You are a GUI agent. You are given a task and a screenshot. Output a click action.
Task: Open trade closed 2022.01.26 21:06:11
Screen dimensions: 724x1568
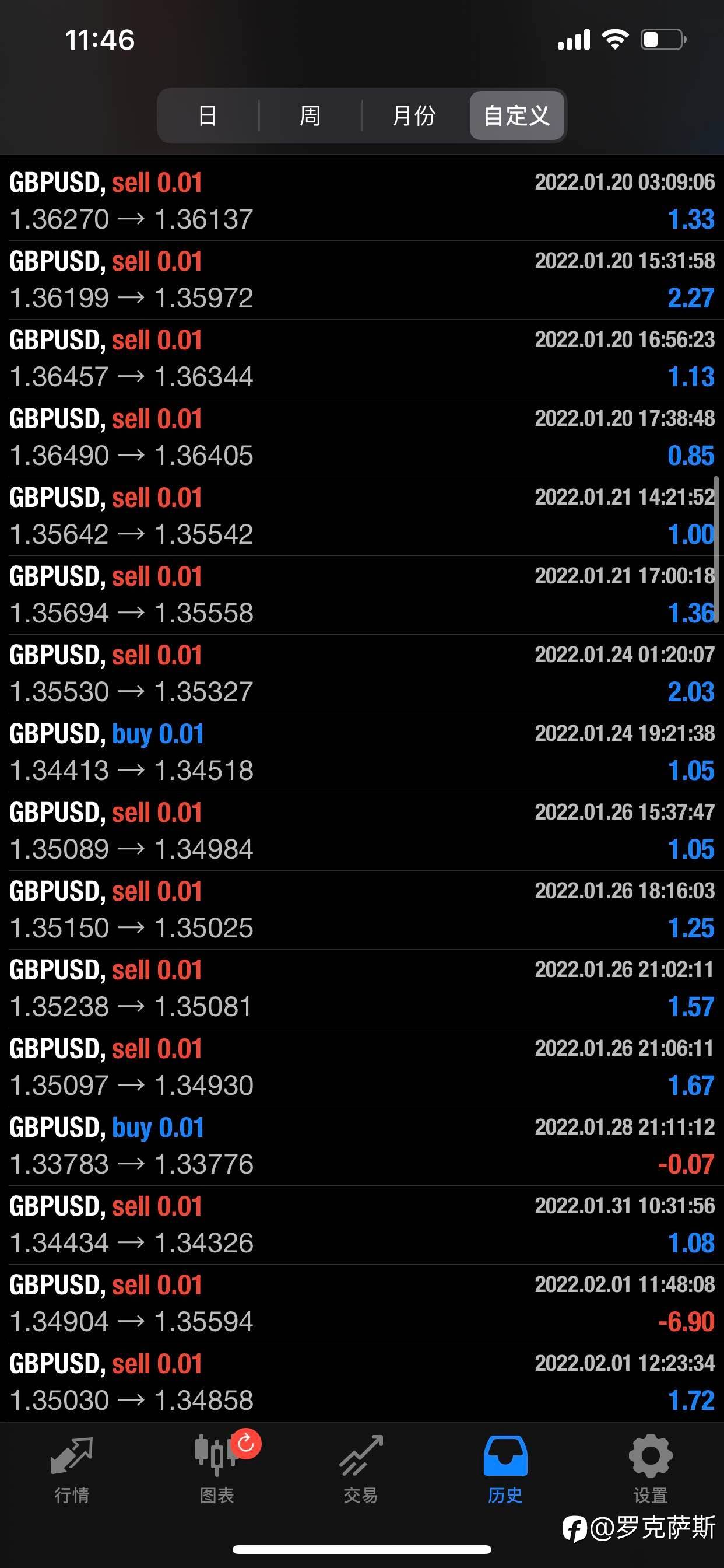click(362, 1067)
